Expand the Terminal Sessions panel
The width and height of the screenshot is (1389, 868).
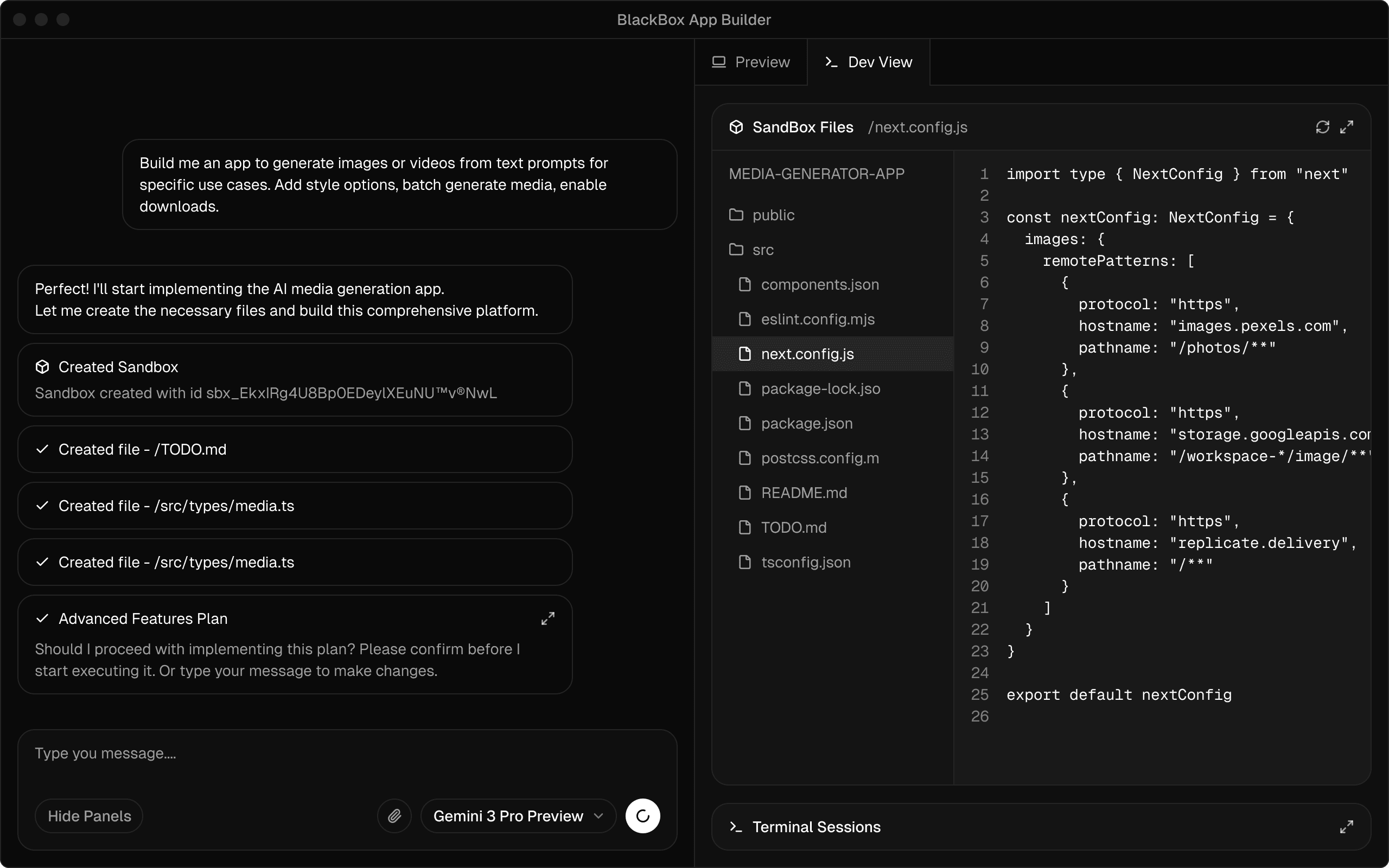point(1347,827)
